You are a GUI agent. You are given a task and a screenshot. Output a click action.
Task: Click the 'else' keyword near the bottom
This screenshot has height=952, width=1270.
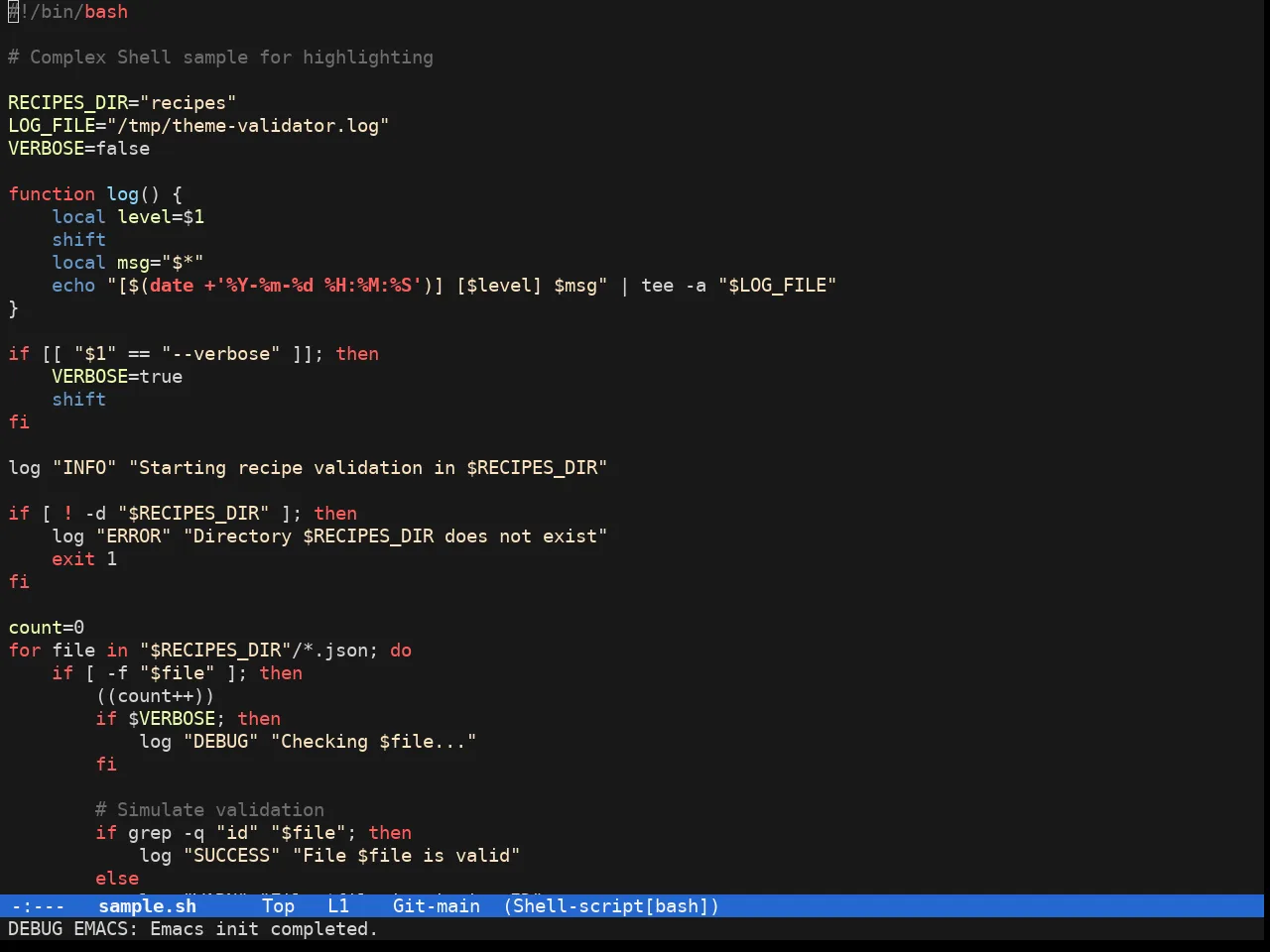(x=117, y=879)
